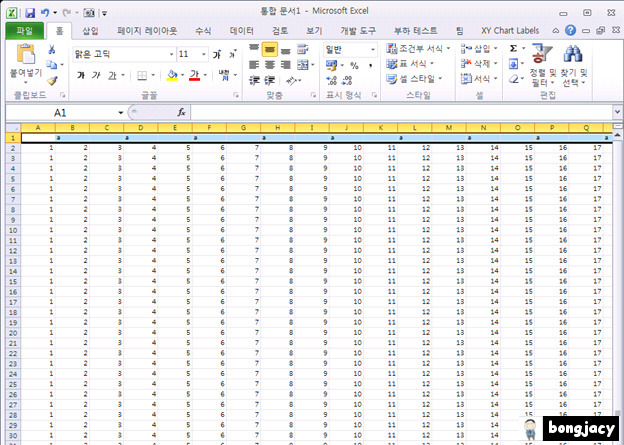
Task: Click 삽입 insert cells button
Action: coord(479,49)
